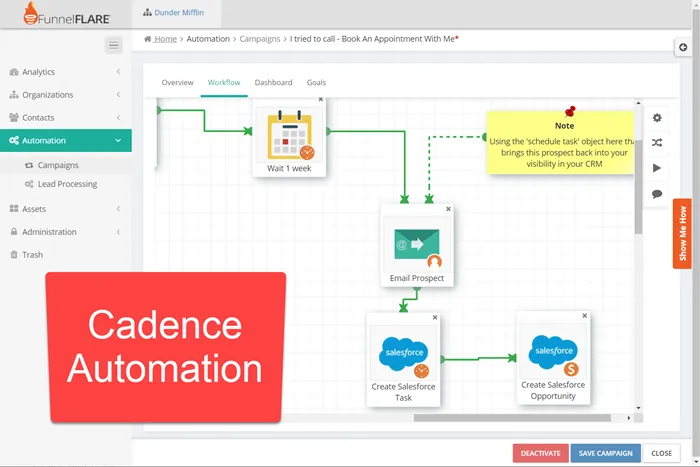Click the yellow Note sticky
The width and height of the screenshot is (700, 467).
pyautogui.click(x=560, y=143)
